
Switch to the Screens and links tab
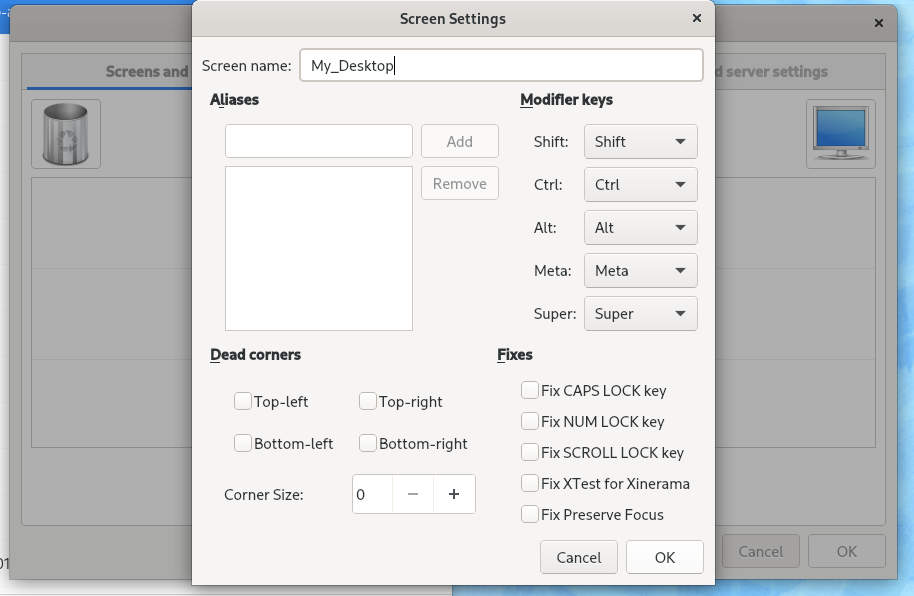(x=147, y=71)
